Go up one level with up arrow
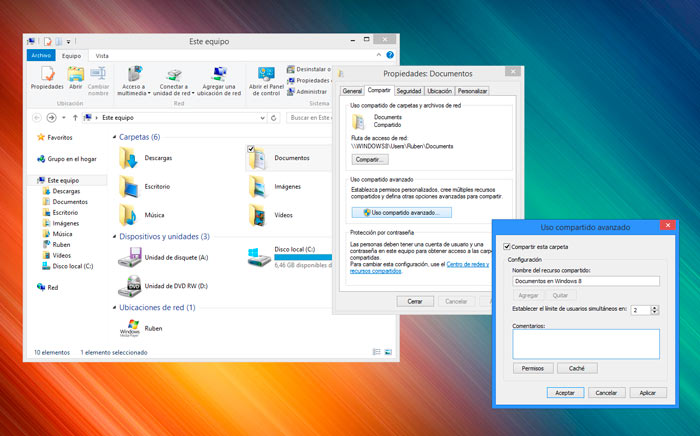Screen dimensions: 700x436 coord(75,118)
